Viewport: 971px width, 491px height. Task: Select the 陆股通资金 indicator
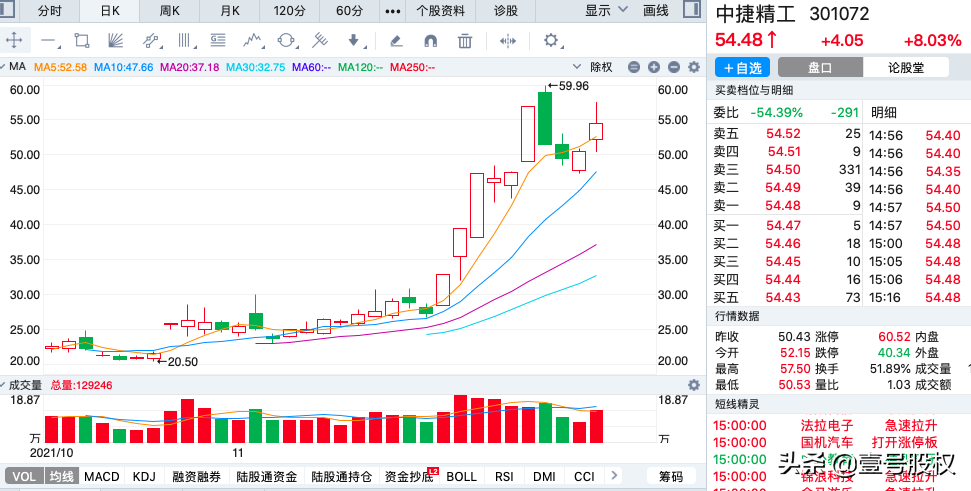[267, 476]
